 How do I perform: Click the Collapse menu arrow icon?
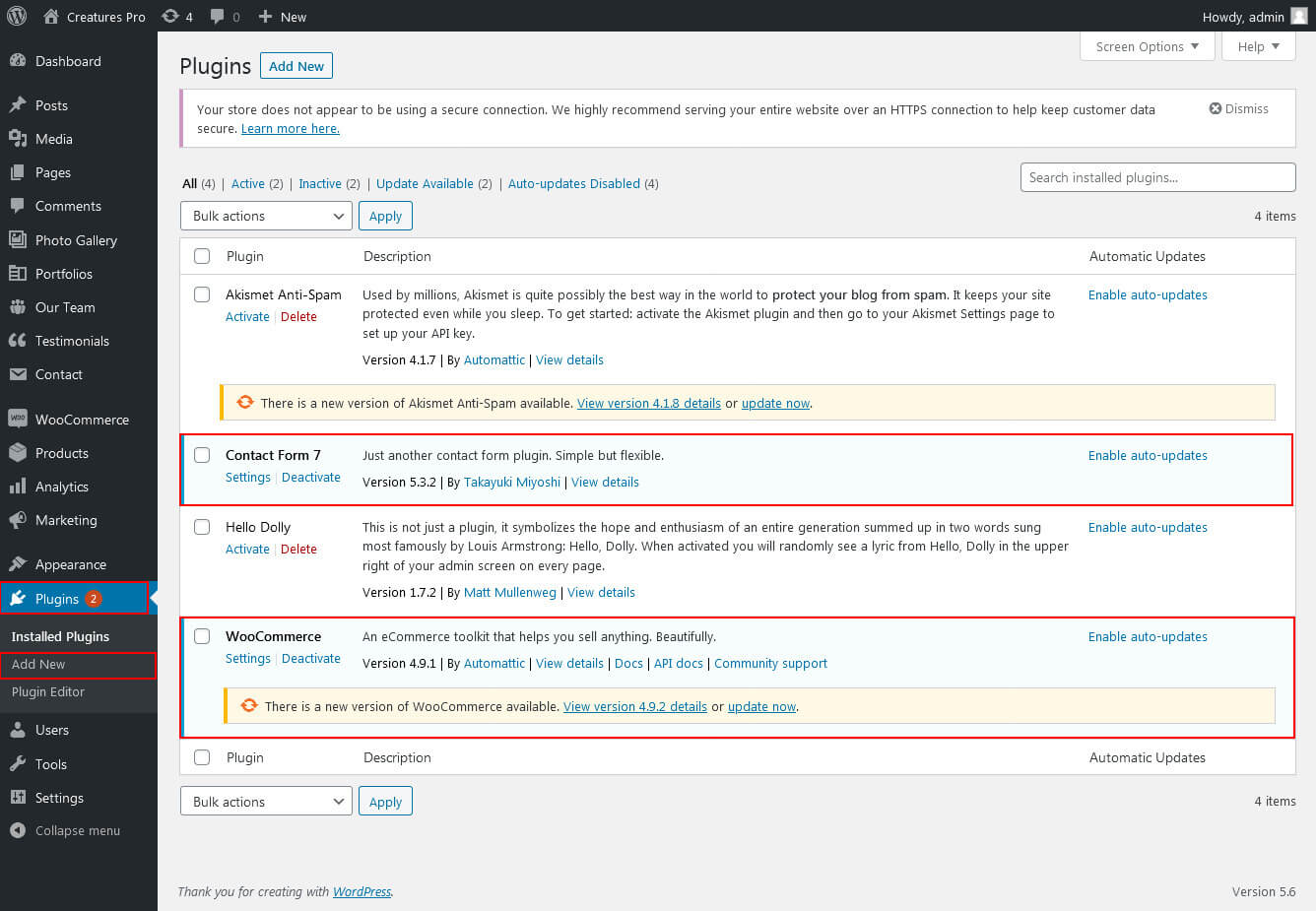pos(18,830)
